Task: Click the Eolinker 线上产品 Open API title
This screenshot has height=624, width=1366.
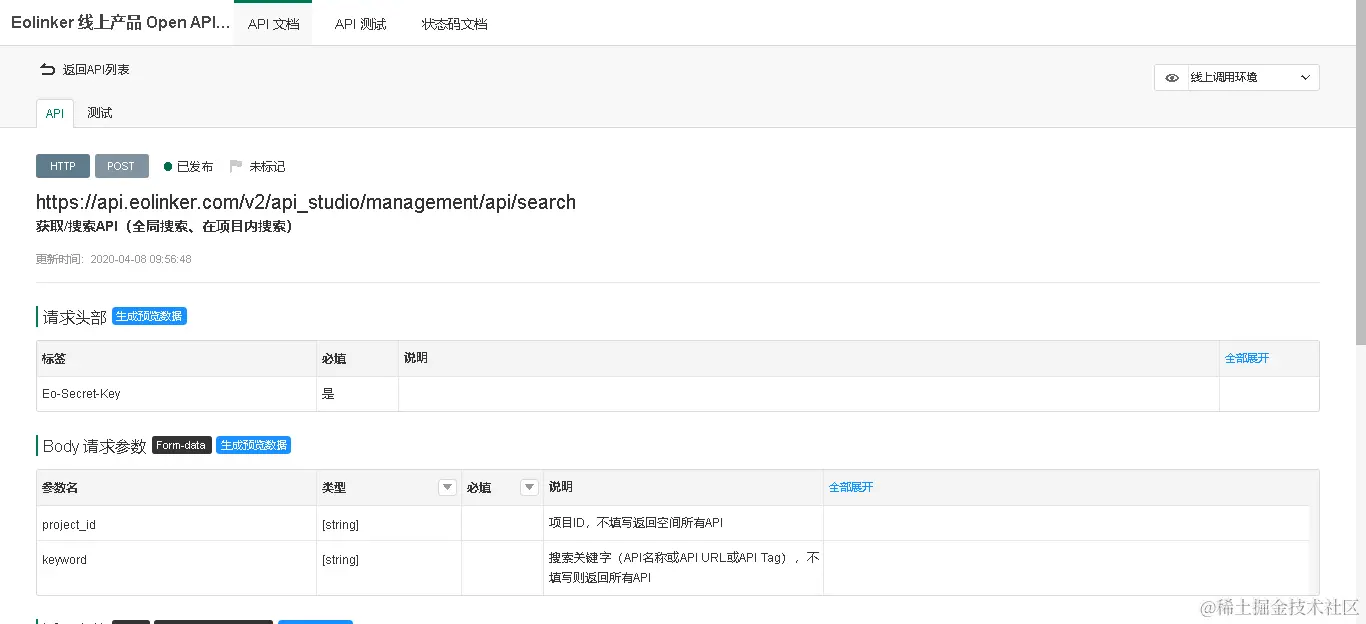Action: click(x=120, y=23)
